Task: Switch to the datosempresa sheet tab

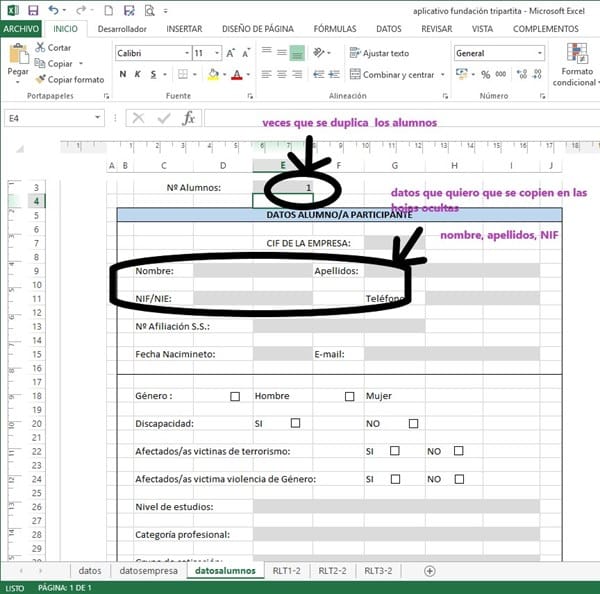Action: (148, 571)
